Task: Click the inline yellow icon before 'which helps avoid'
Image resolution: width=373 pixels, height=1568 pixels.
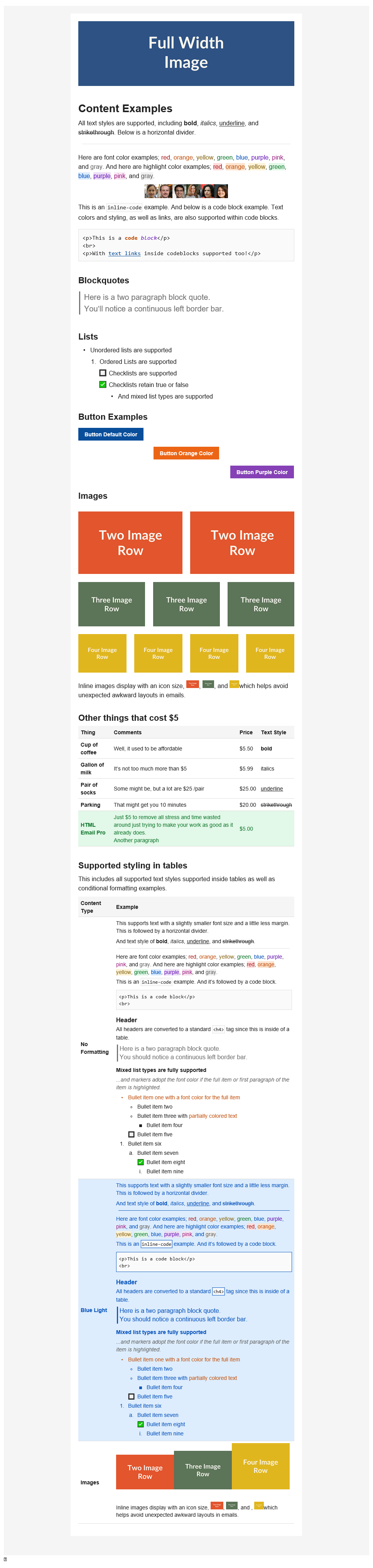Action: (234, 684)
